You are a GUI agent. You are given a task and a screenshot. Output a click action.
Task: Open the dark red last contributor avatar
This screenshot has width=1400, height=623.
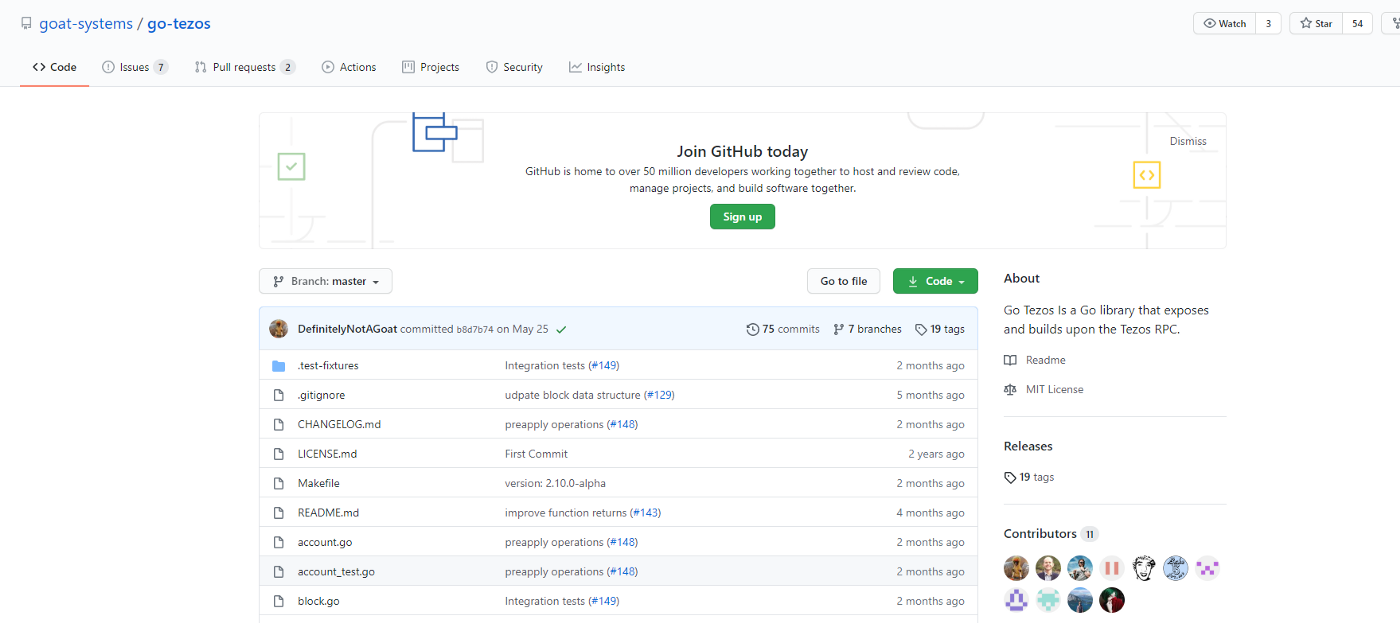[x=1112, y=600]
